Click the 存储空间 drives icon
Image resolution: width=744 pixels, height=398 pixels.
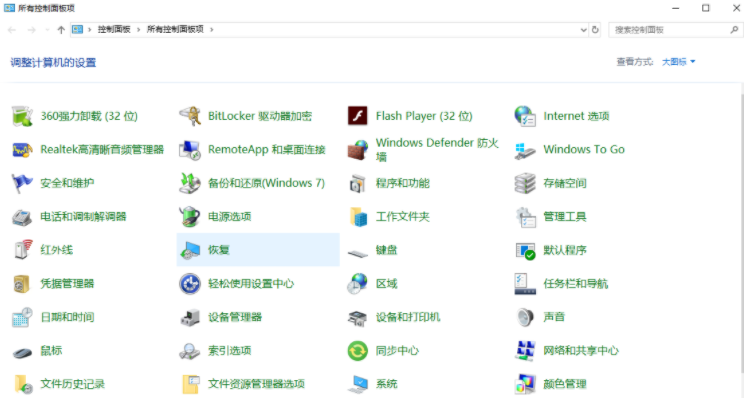click(525, 184)
